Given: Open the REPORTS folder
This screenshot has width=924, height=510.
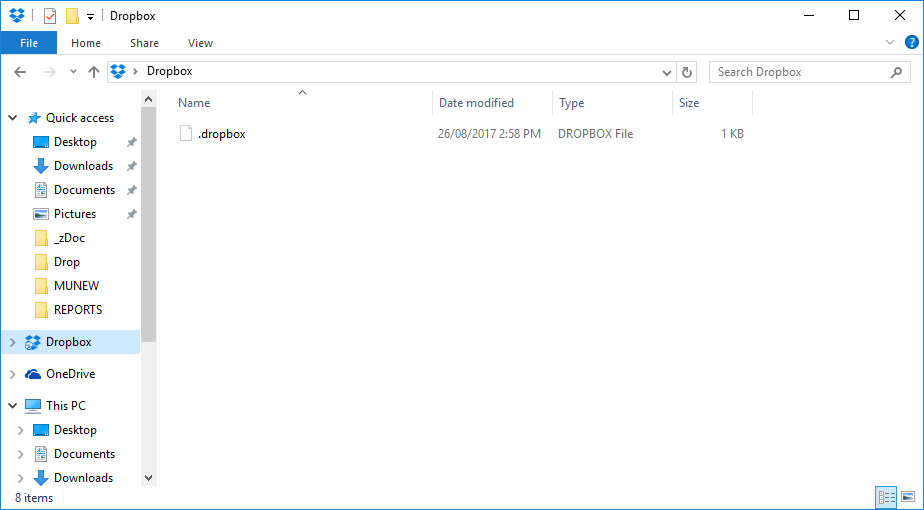Looking at the screenshot, I should point(78,310).
